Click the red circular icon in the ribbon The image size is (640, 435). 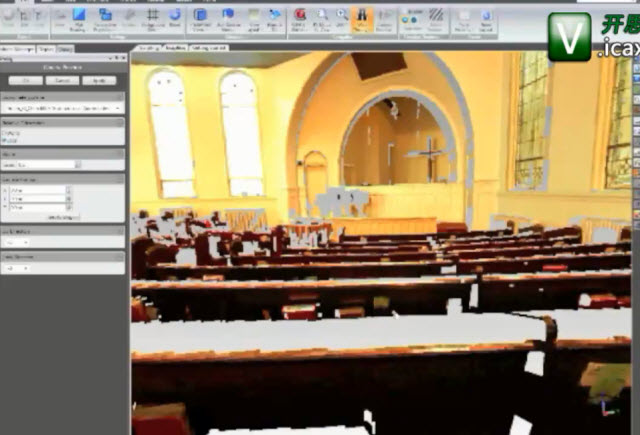pyautogui.click(x=300, y=15)
